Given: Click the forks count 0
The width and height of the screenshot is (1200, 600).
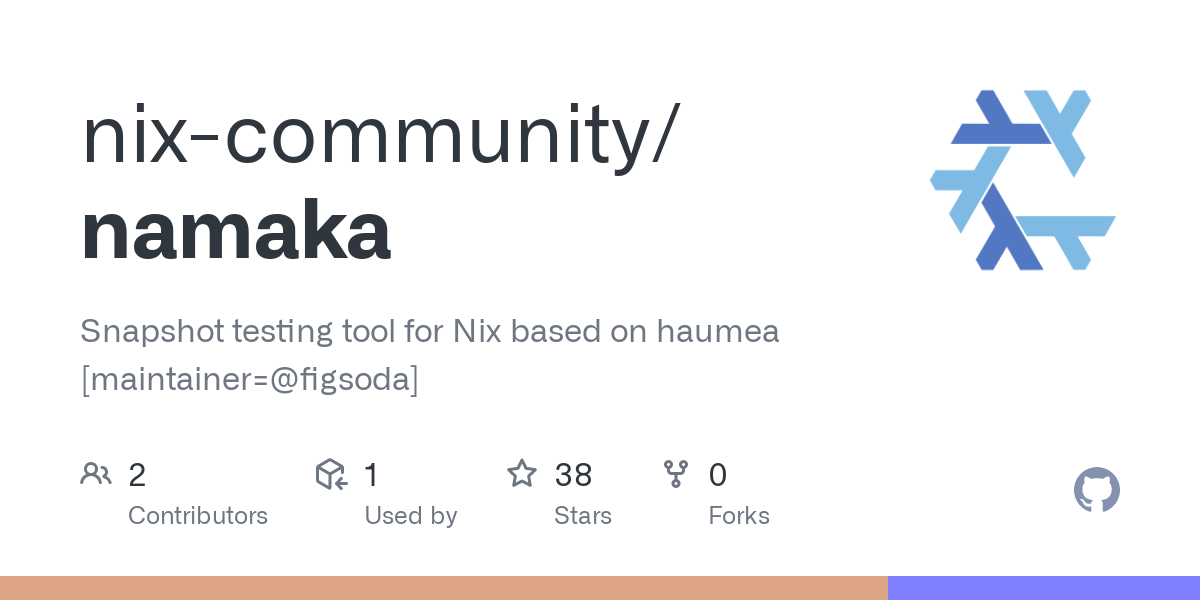Looking at the screenshot, I should tap(718, 475).
